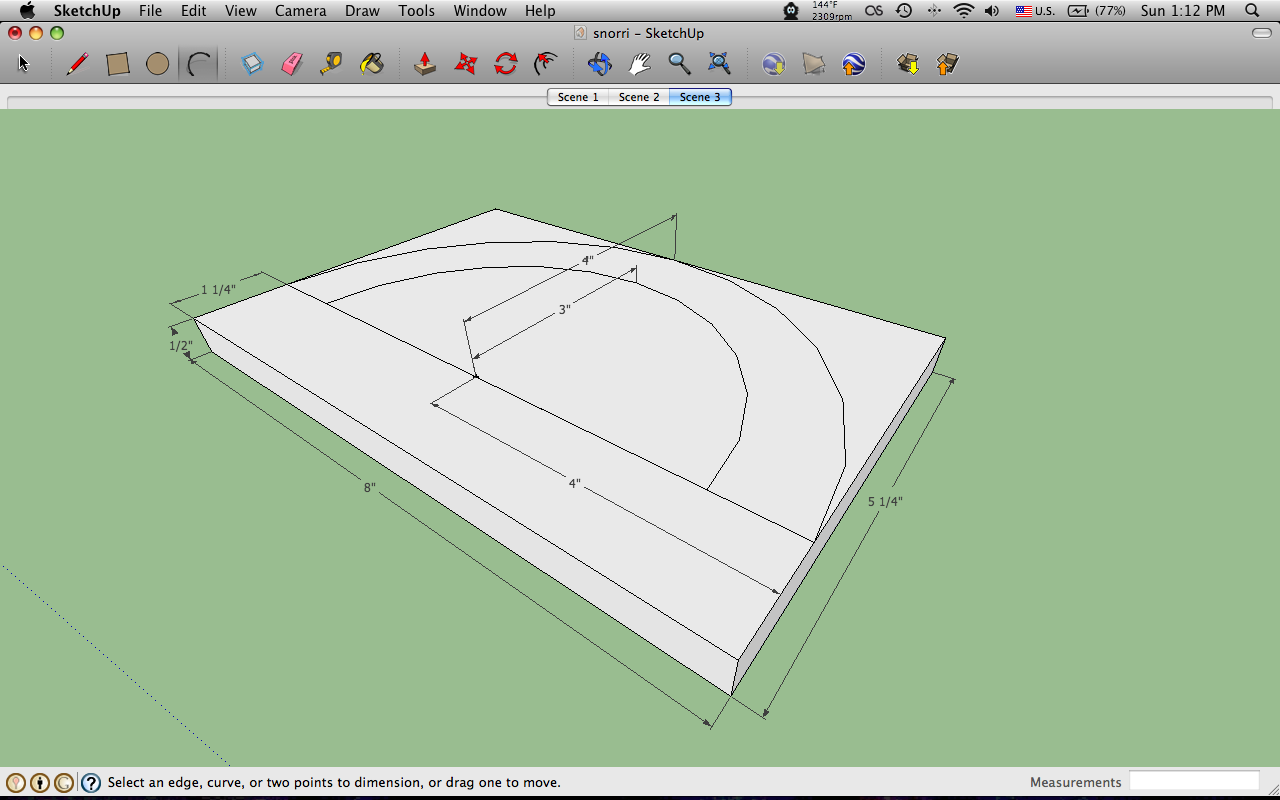The width and height of the screenshot is (1280, 800).
Task: Open the Window menu
Action: tap(480, 11)
